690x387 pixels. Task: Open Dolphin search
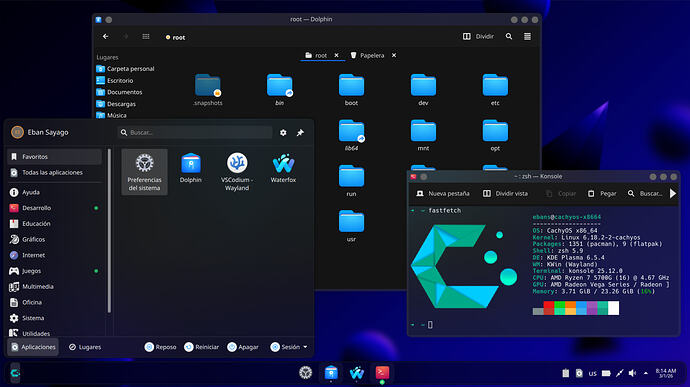pos(509,37)
